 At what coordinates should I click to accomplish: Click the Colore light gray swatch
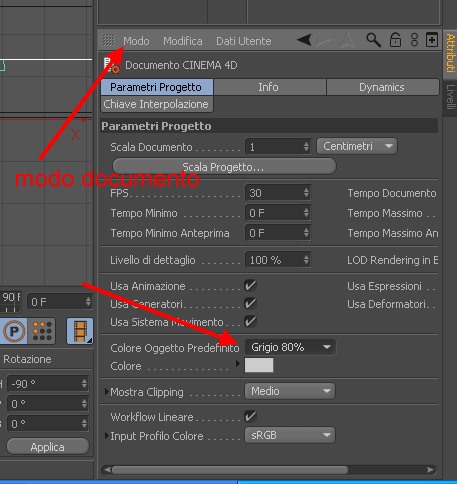tap(259, 365)
